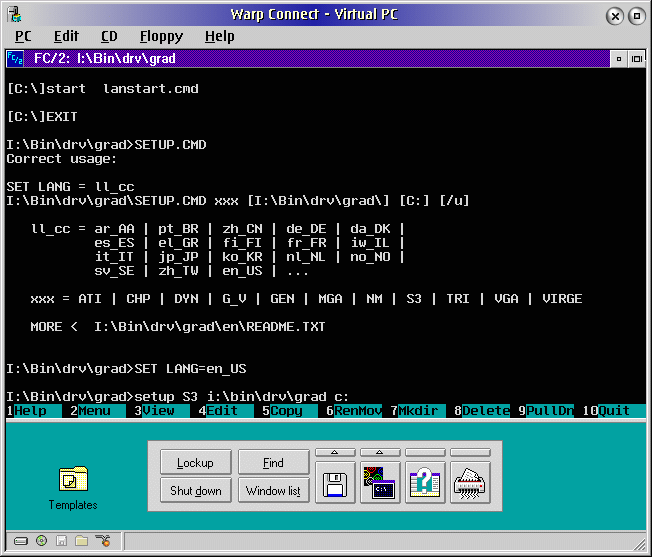The image size is (652, 557).
Task: Click the 'MGA' driver option text
Action: 330,299
